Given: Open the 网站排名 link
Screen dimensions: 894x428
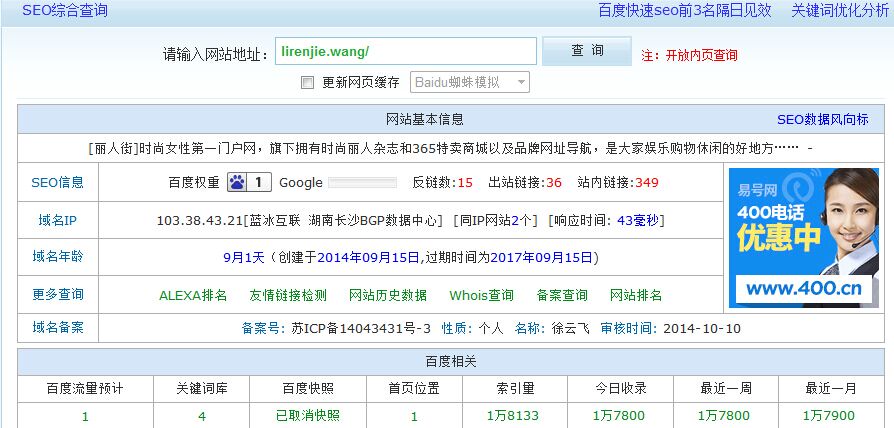Looking at the screenshot, I should (x=636, y=295).
